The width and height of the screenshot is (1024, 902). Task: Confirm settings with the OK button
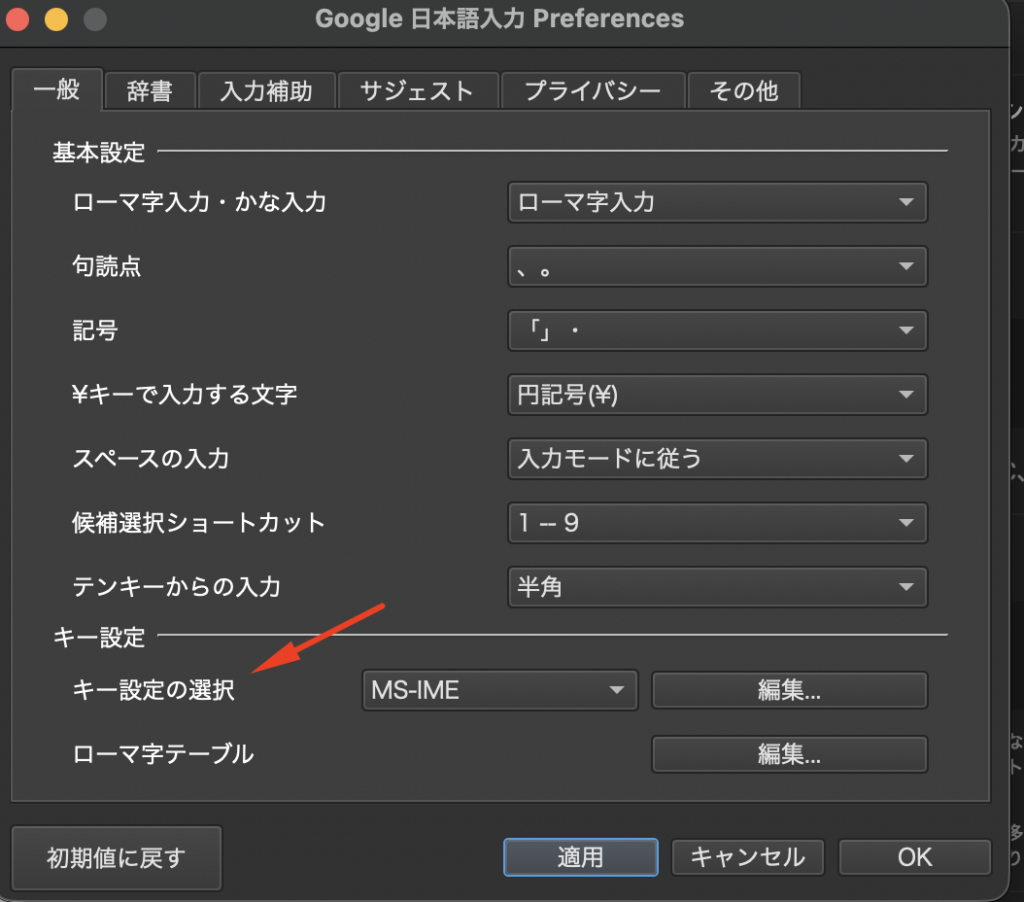(914, 857)
